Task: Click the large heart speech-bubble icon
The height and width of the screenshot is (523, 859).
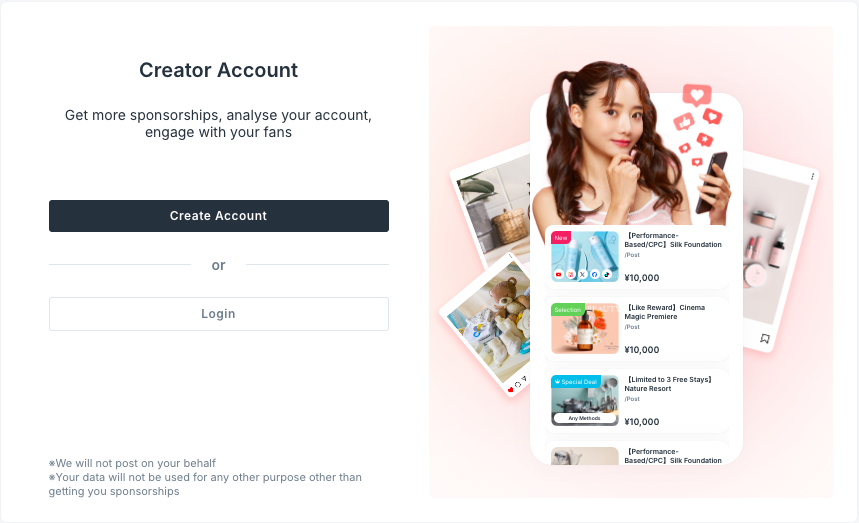Action: pyautogui.click(x=697, y=95)
